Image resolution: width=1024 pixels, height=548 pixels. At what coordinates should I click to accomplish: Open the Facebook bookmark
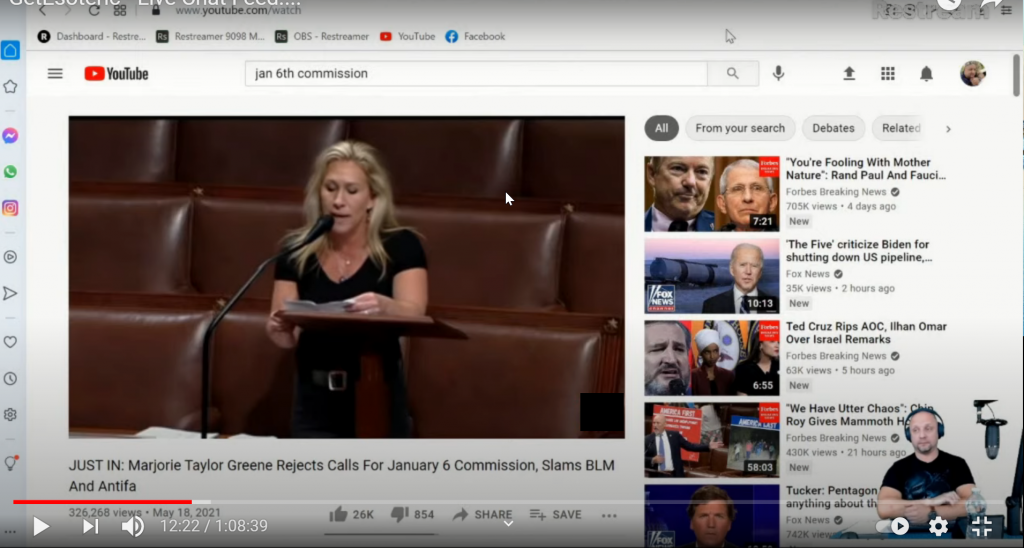coord(475,37)
